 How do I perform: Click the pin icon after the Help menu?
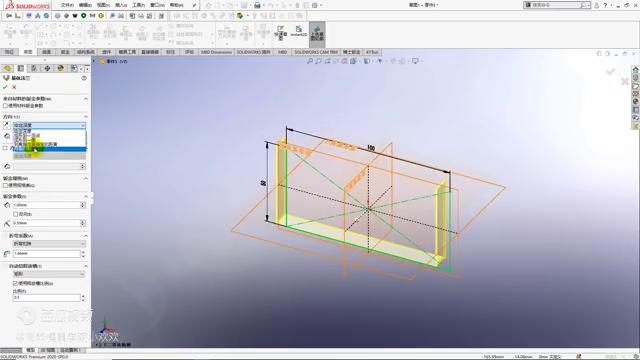click(194, 5)
